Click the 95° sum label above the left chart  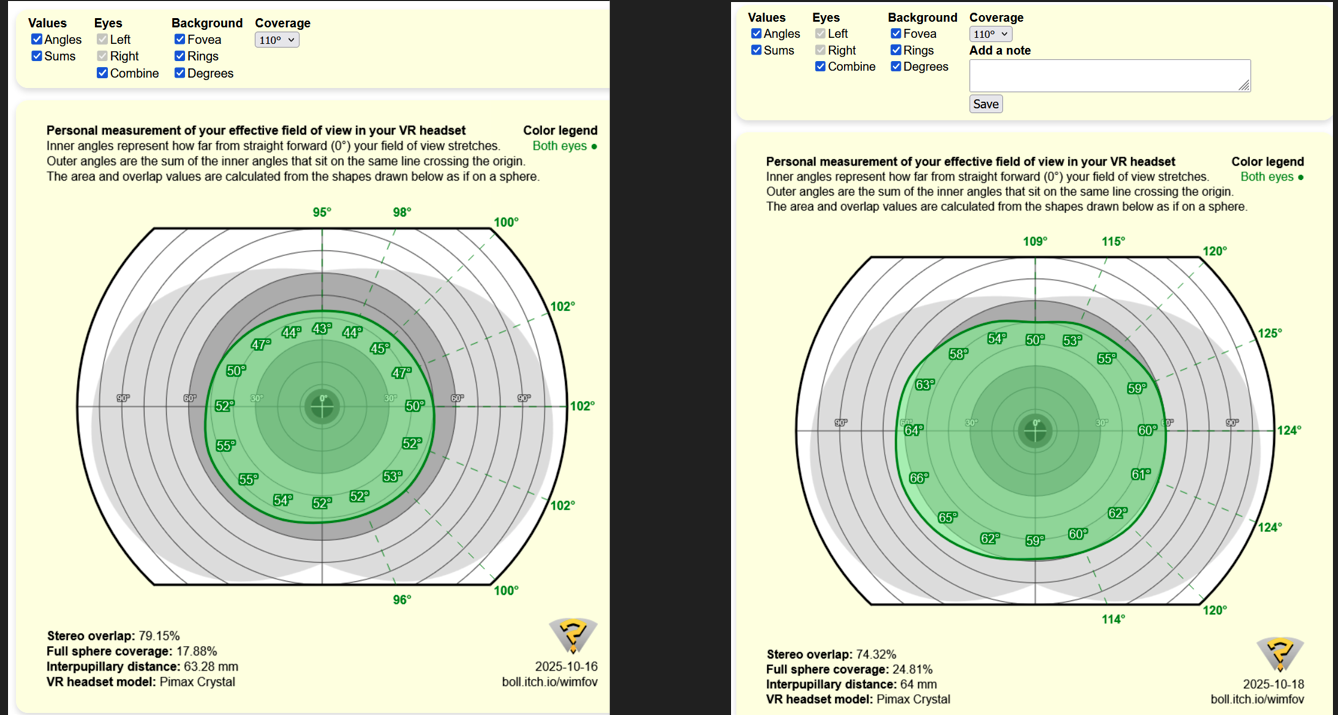coord(322,213)
